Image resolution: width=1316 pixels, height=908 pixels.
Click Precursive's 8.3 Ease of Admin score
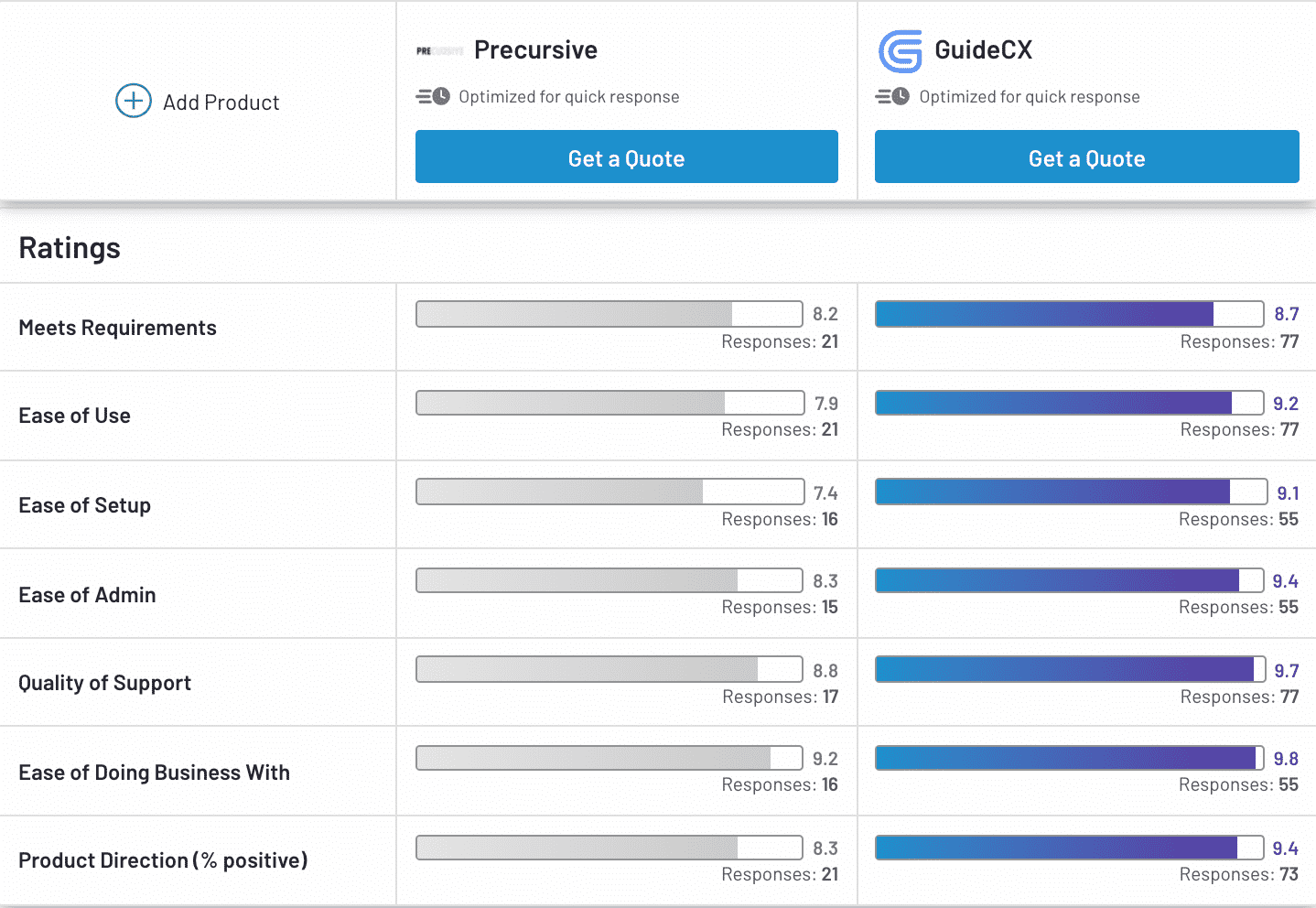[825, 581]
